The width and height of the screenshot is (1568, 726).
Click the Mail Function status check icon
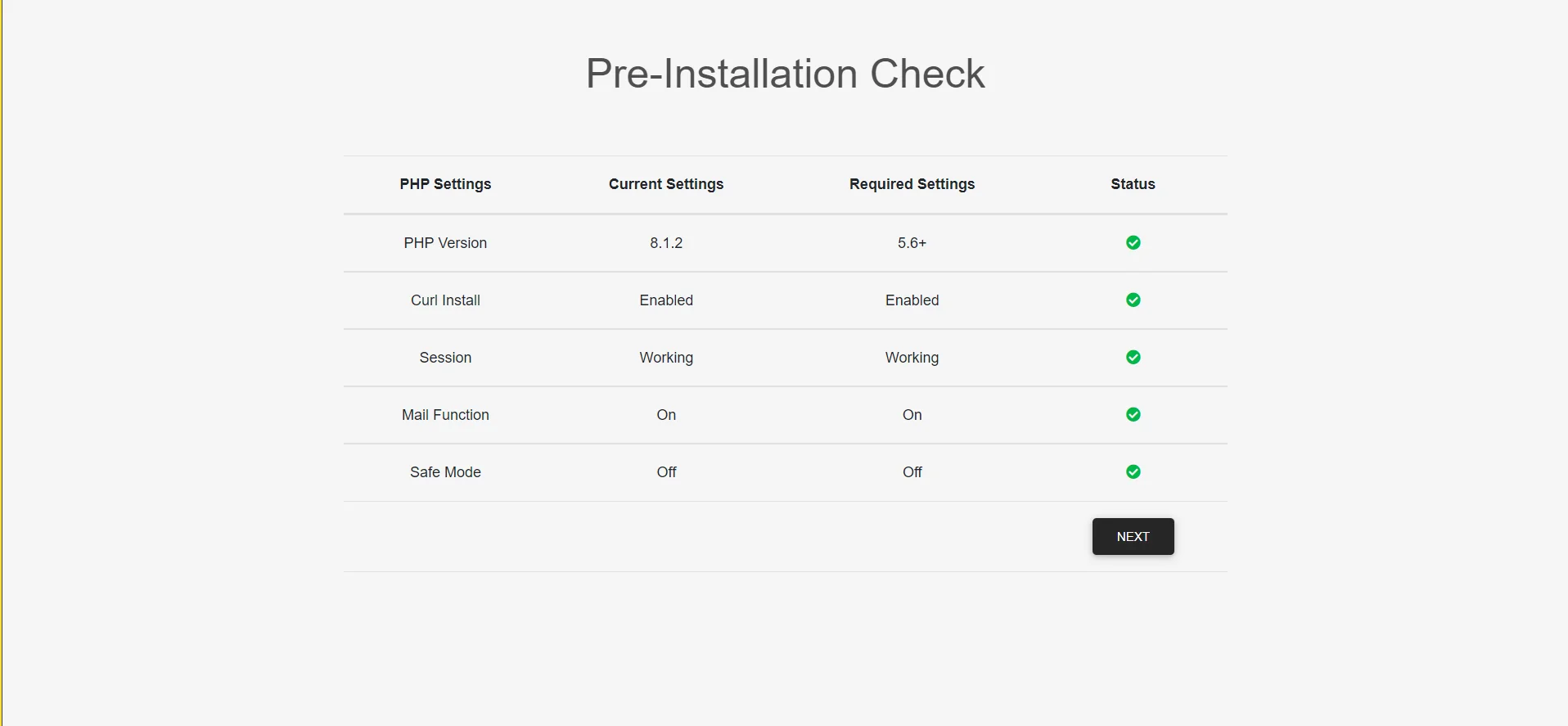[1133, 414]
